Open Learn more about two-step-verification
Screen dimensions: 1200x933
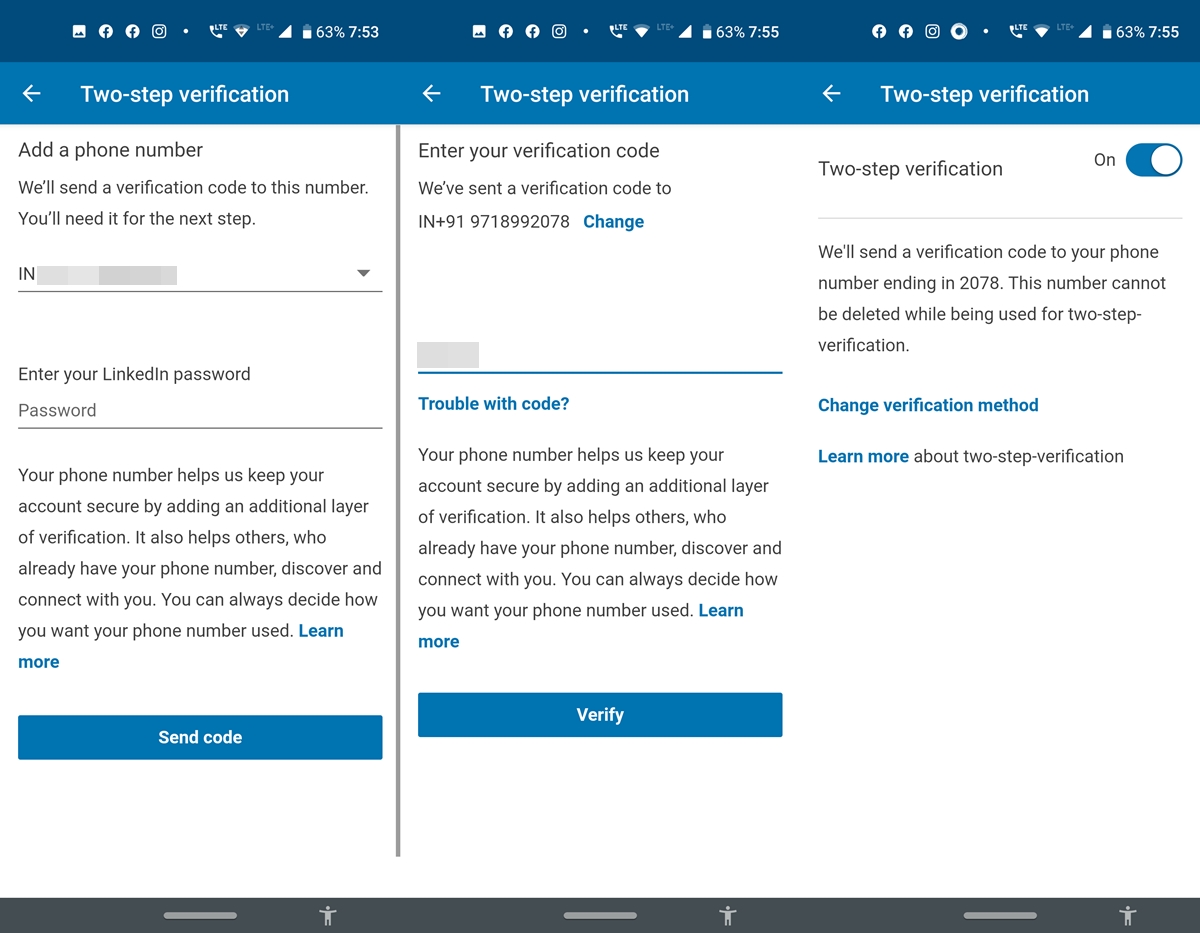click(863, 456)
